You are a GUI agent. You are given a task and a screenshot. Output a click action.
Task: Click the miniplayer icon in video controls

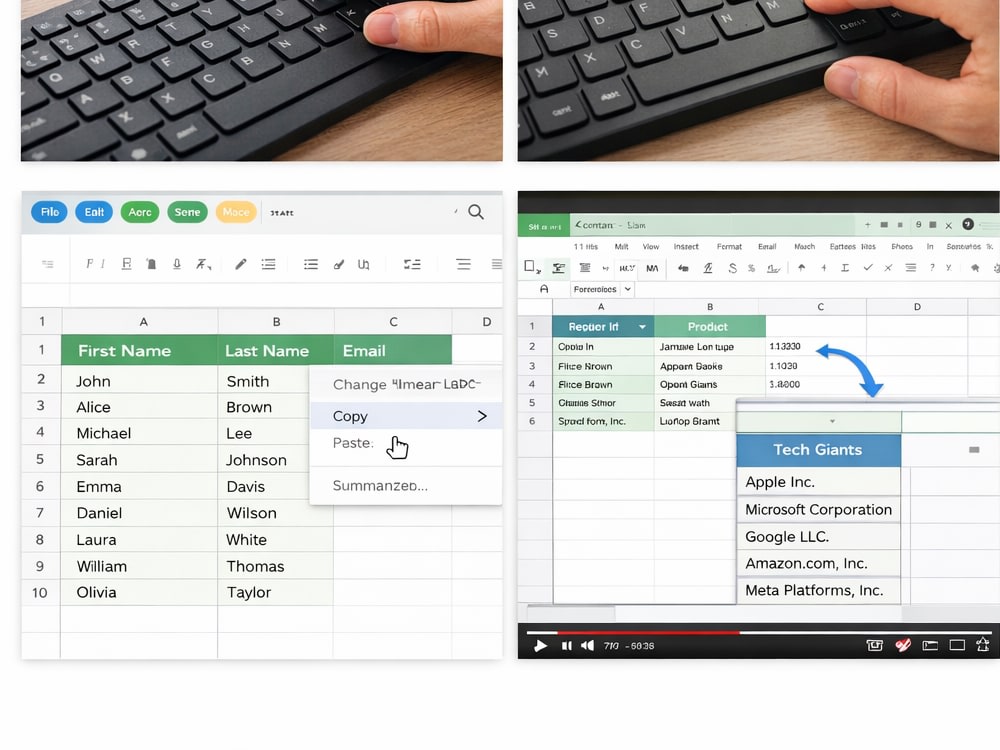[x=930, y=645]
